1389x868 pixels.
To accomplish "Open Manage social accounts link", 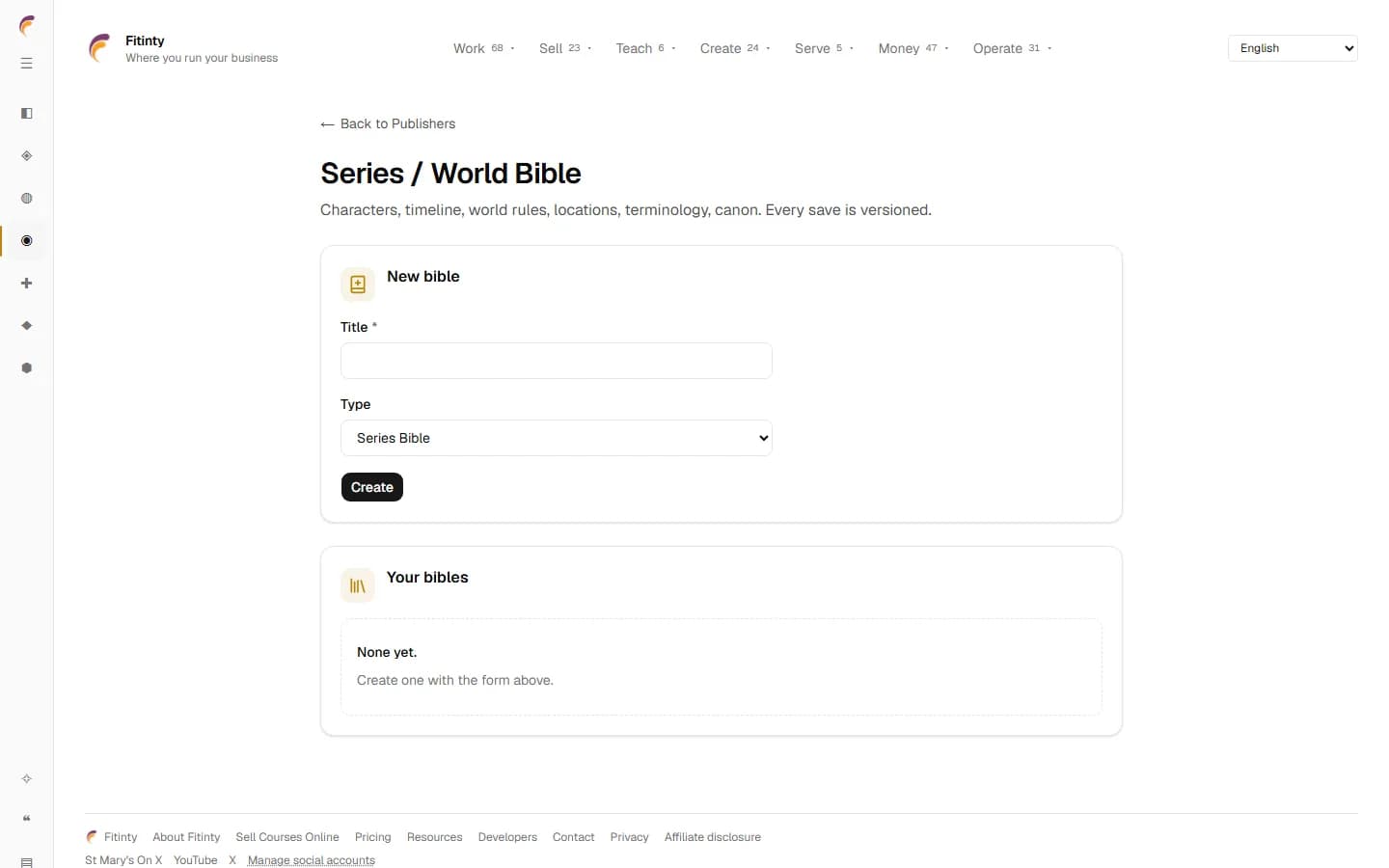I will point(312,860).
